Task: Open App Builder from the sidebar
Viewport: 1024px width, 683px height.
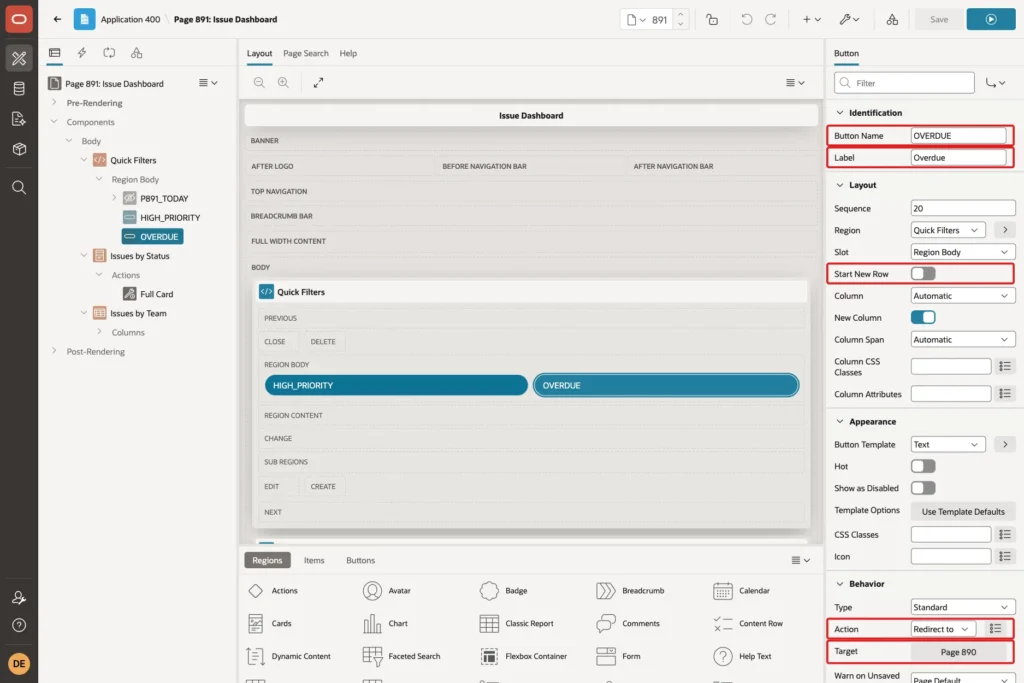Action: pyautogui.click(x=19, y=58)
